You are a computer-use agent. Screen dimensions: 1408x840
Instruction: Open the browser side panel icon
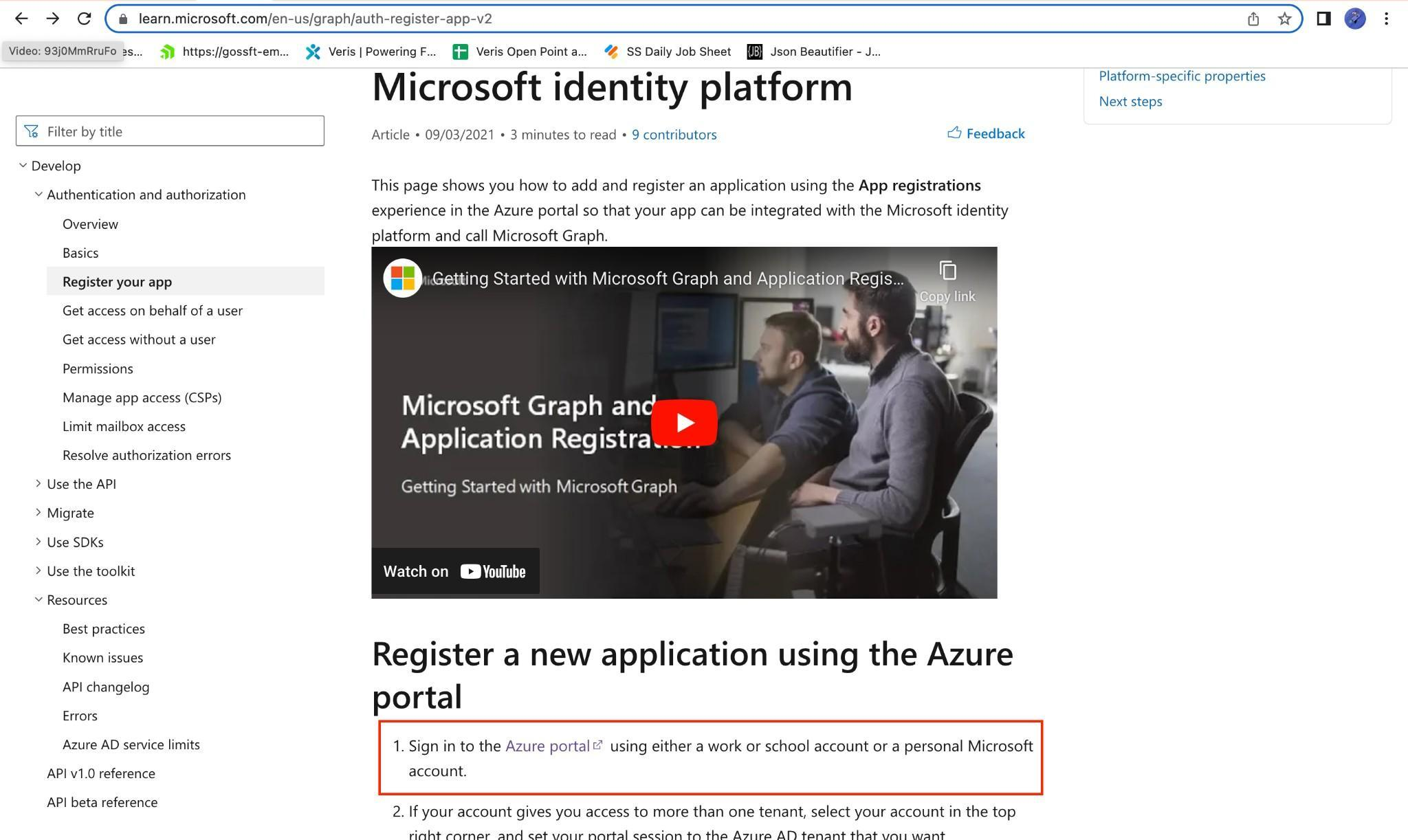tap(1323, 19)
